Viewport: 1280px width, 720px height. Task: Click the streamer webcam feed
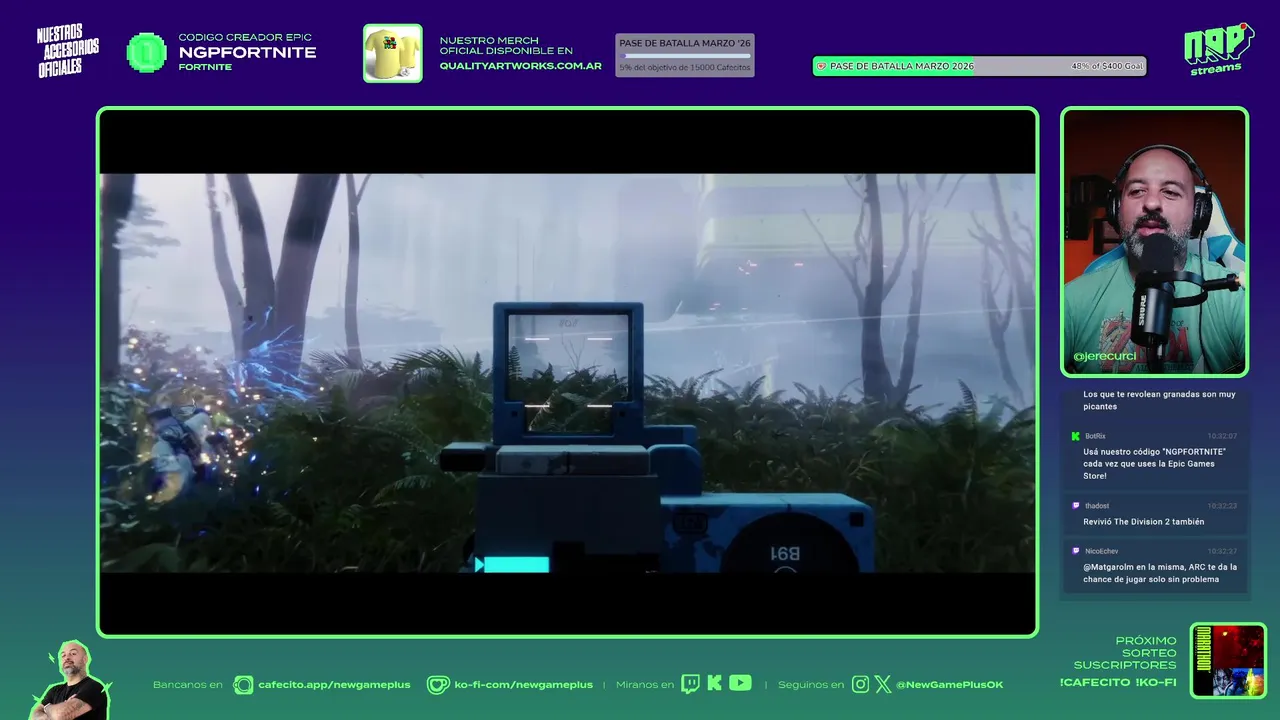1154,242
